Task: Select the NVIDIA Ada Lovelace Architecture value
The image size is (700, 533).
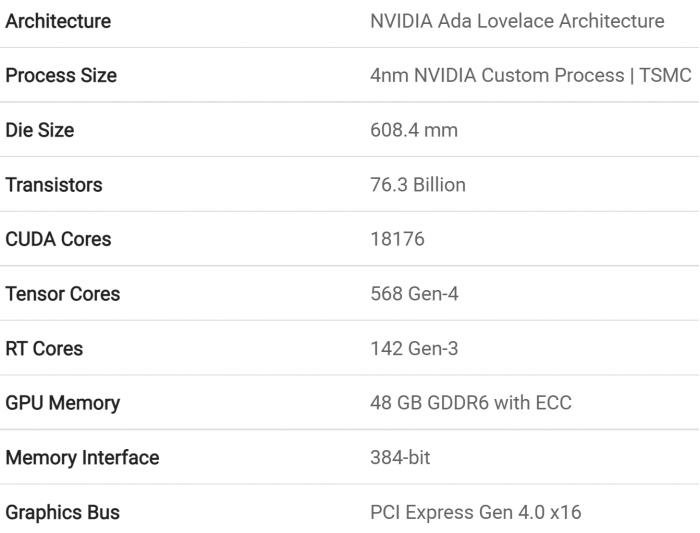Action: click(x=517, y=21)
